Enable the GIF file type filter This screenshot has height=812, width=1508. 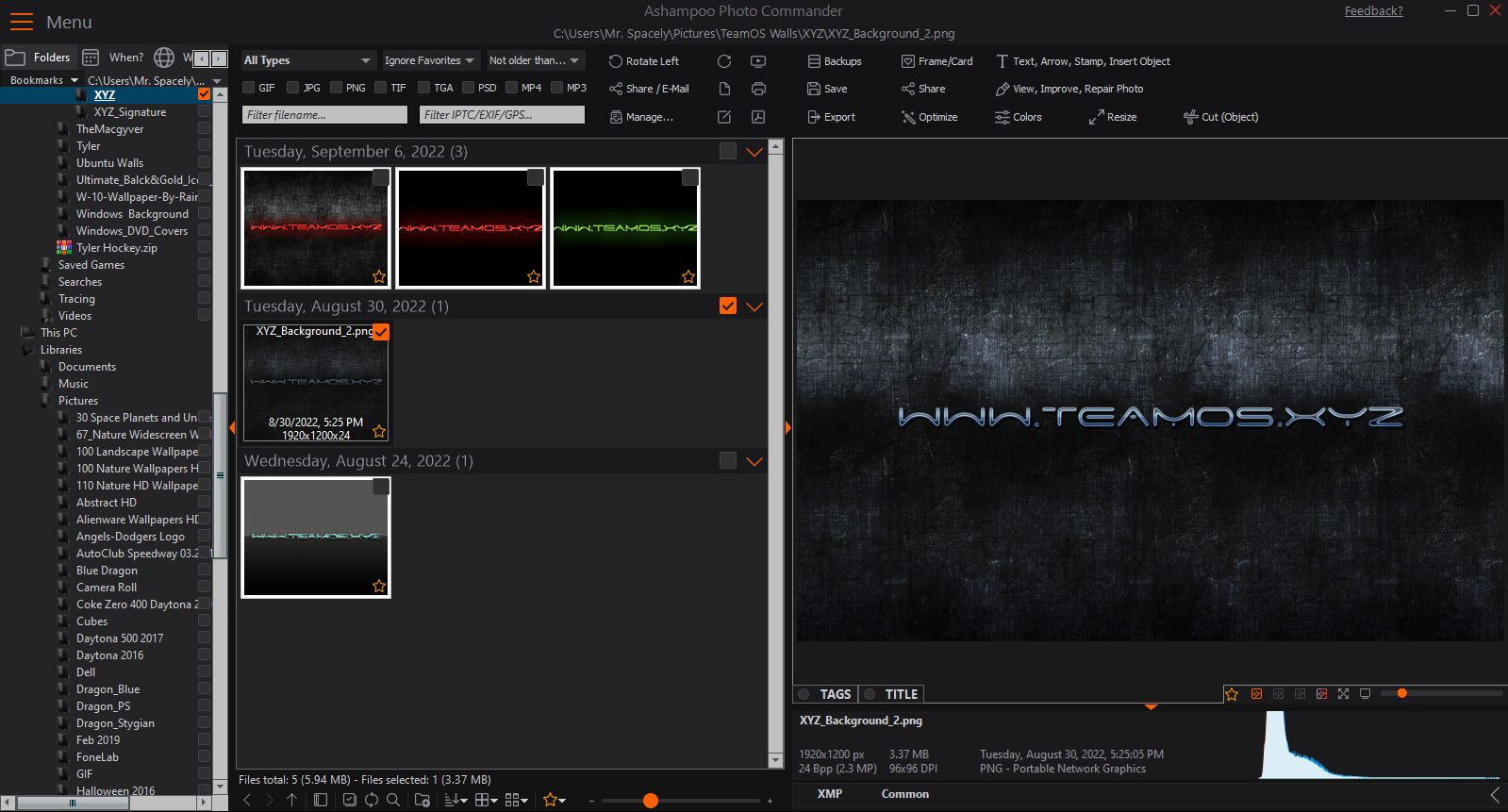[x=249, y=88]
